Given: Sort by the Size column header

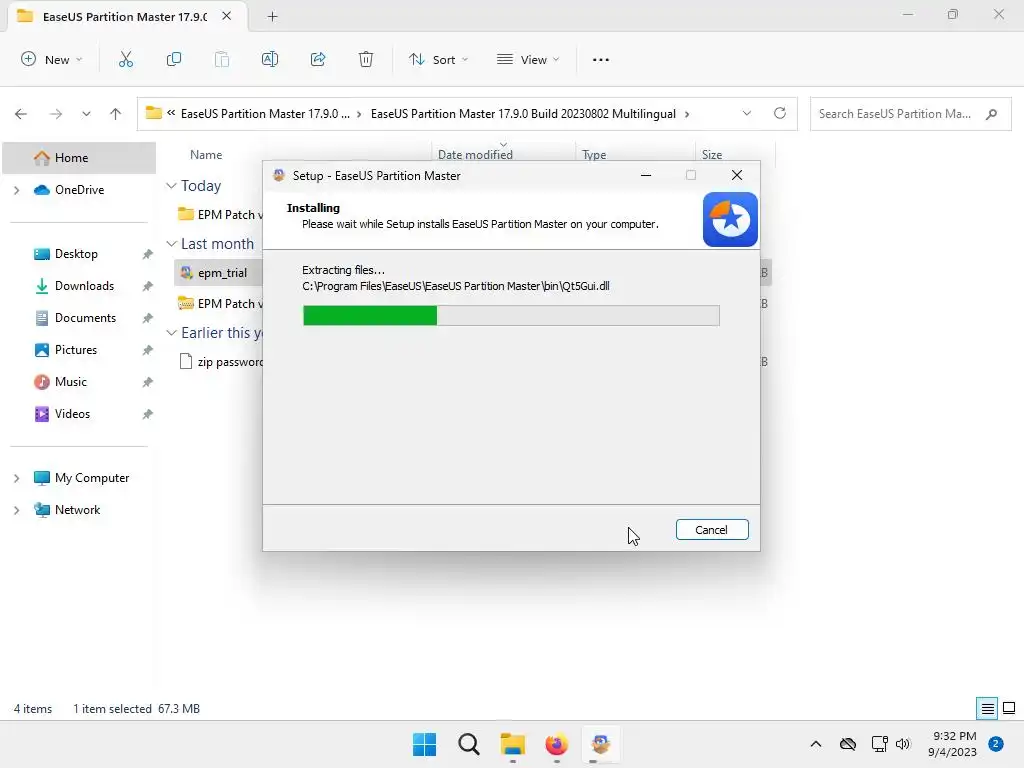Looking at the screenshot, I should [712, 155].
